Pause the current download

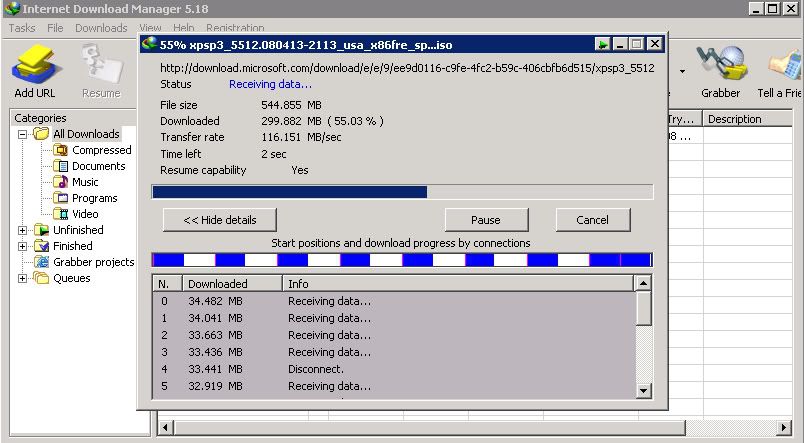[486, 220]
